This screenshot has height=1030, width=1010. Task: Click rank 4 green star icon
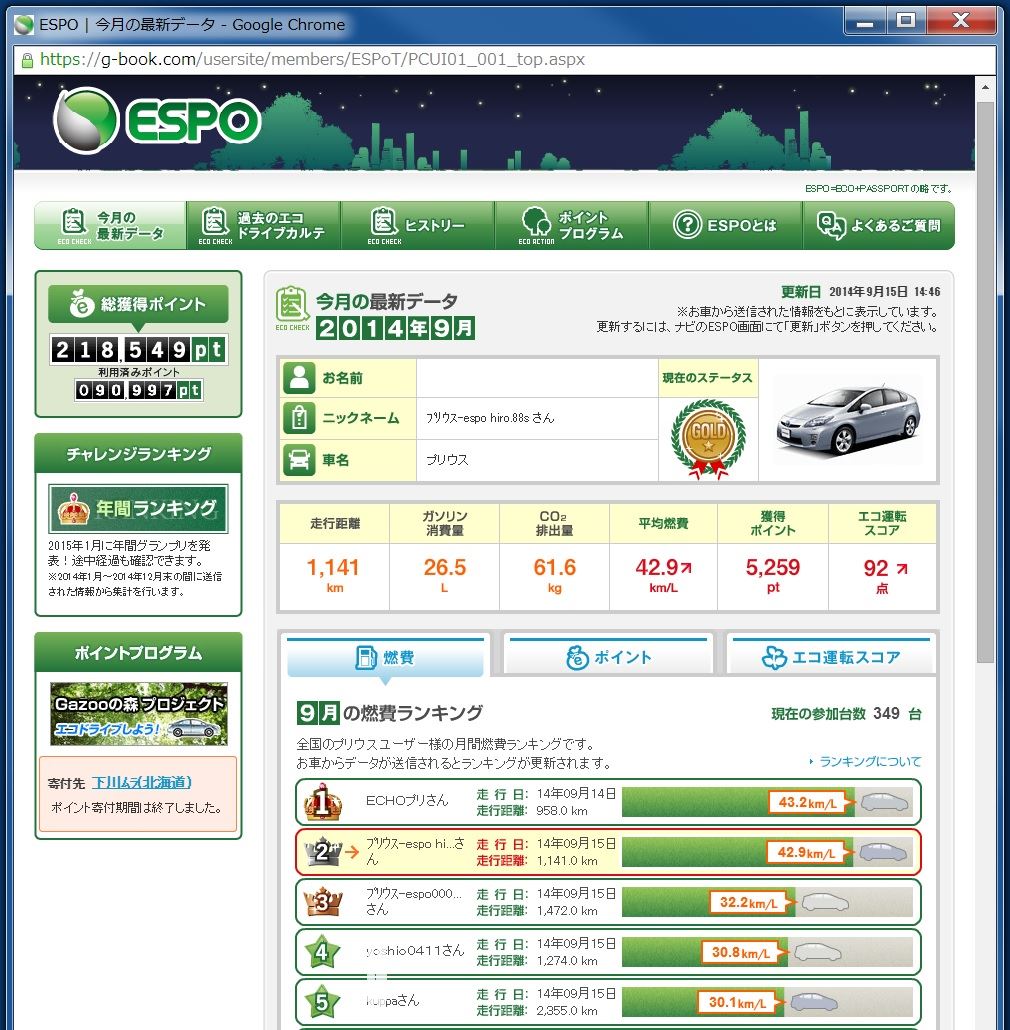(x=322, y=952)
